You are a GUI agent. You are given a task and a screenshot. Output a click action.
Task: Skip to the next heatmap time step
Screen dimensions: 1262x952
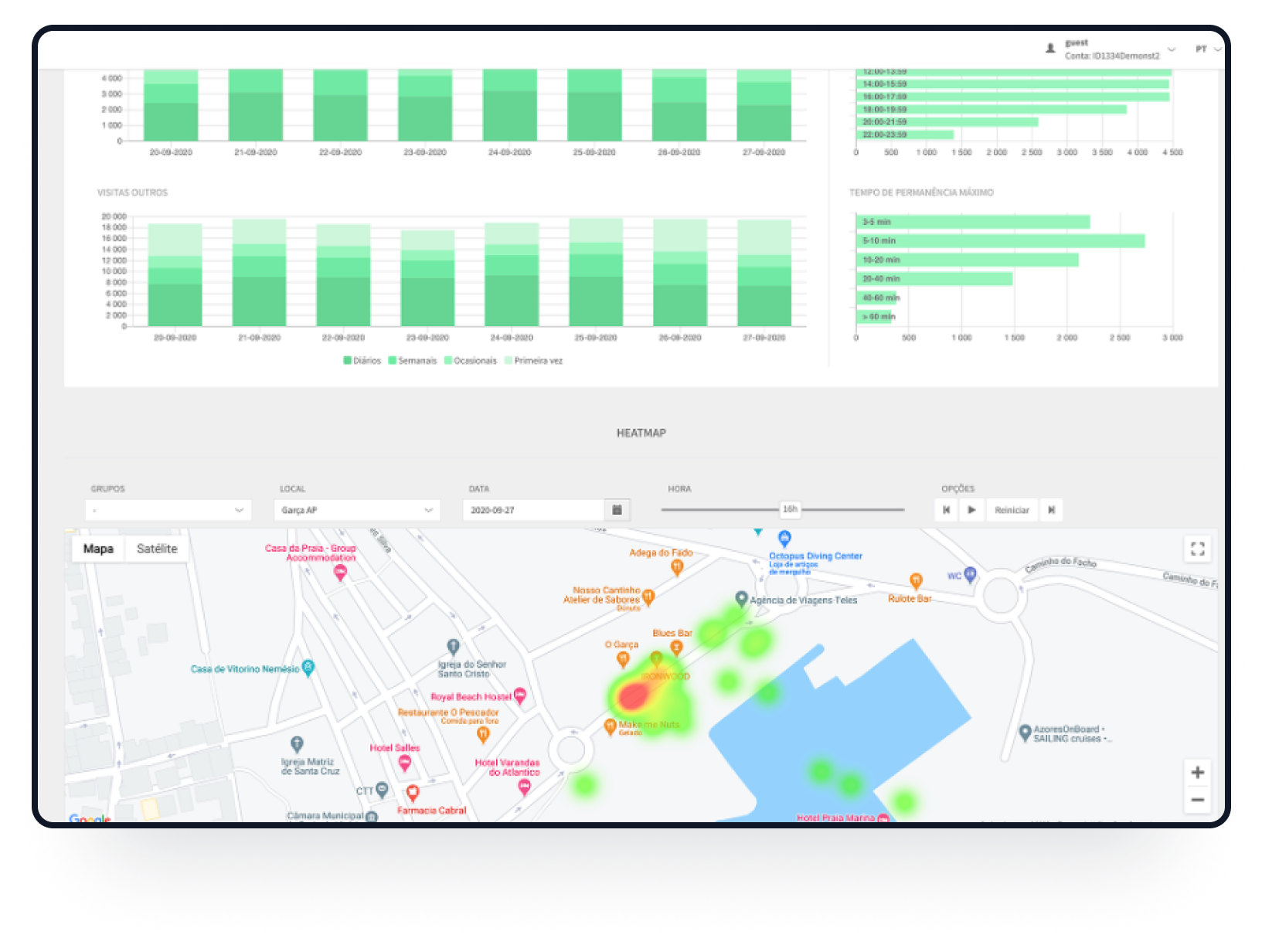[x=1051, y=510]
